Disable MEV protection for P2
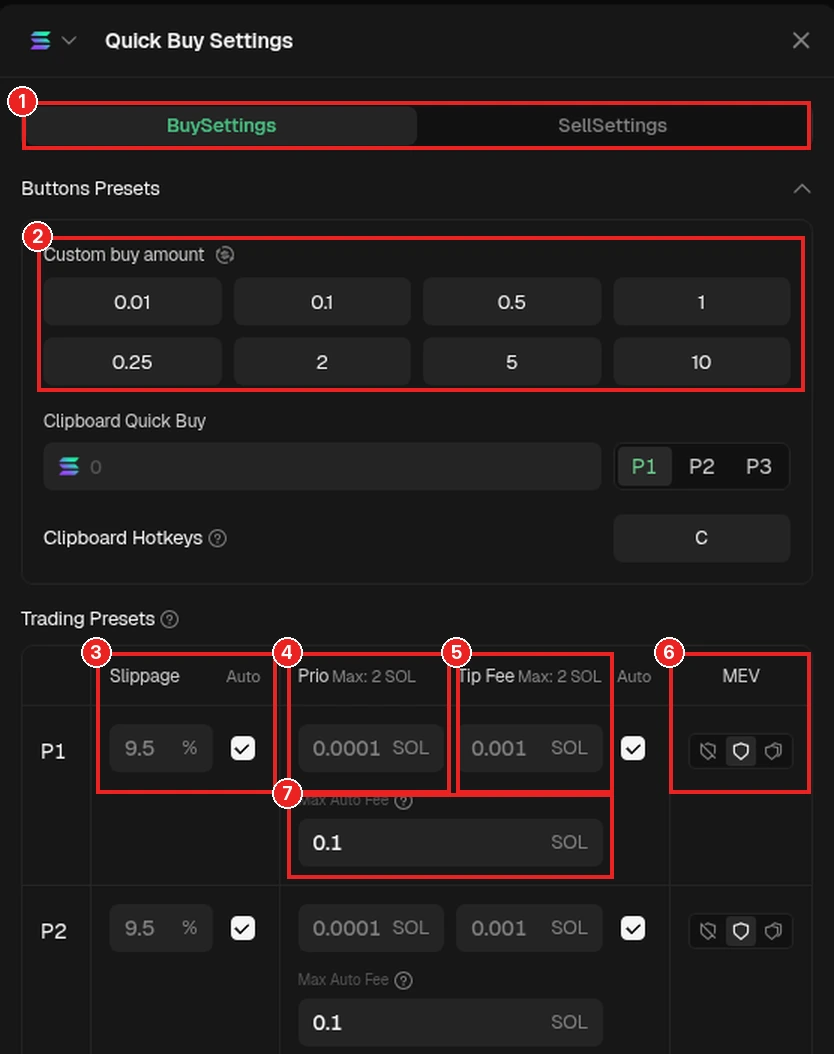The image size is (834, 1054). point(708,931)
